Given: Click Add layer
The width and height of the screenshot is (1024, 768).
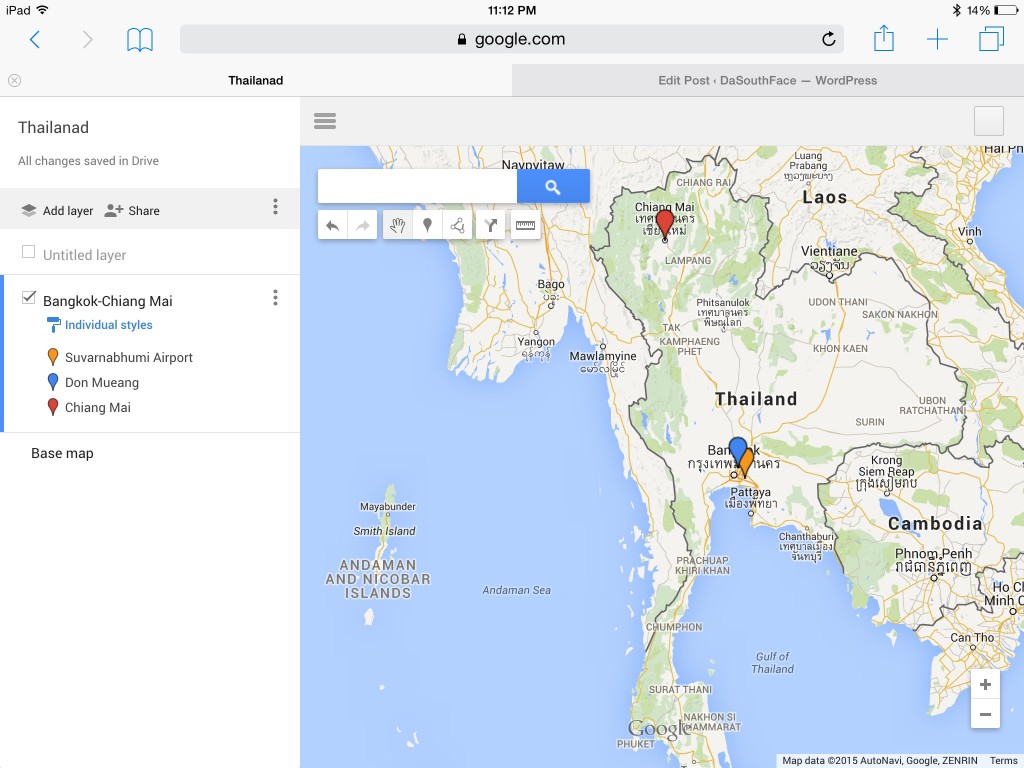Looking at the screenshot, I should pos(57,210).
